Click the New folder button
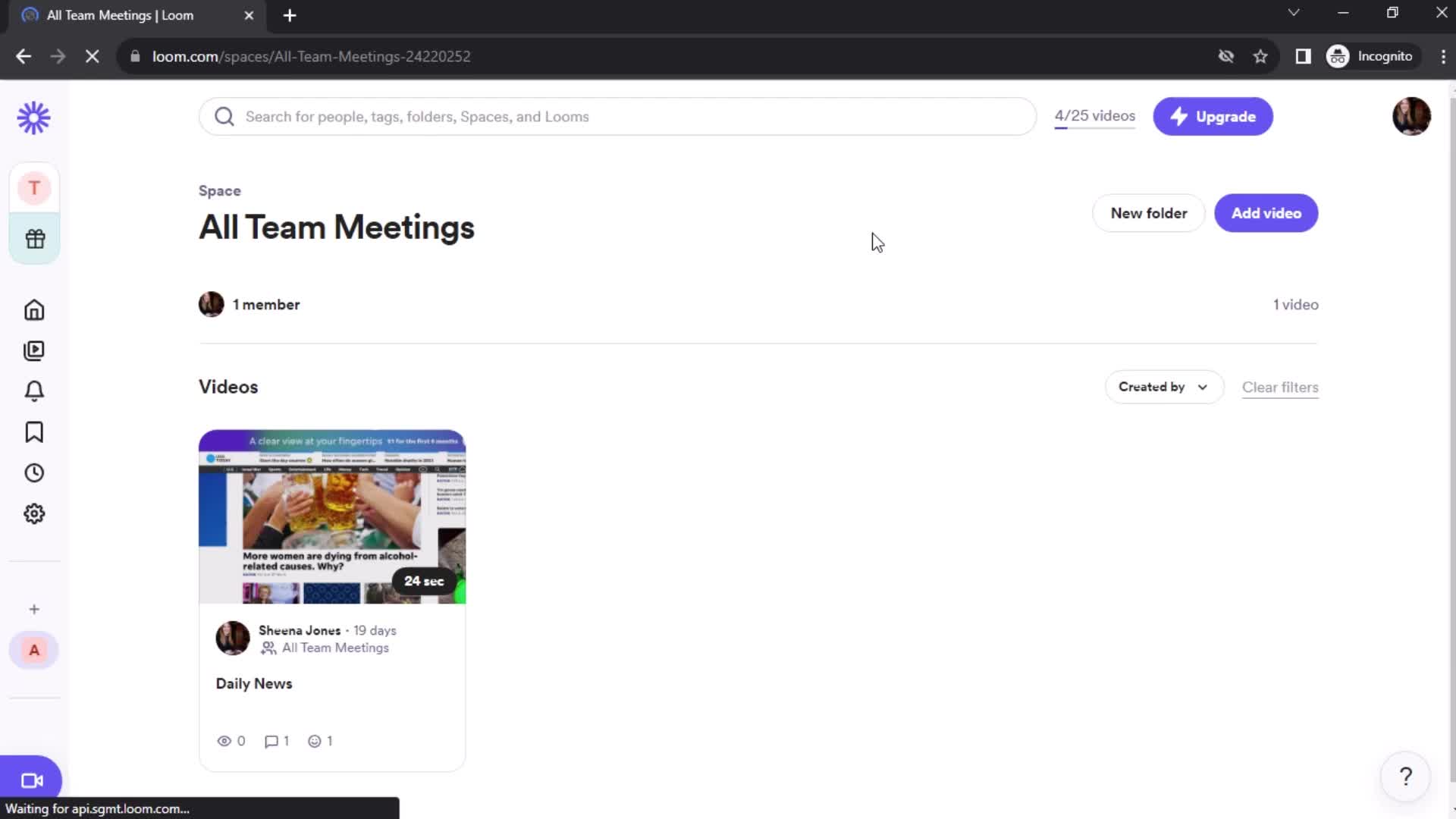 click(1149, 213)
